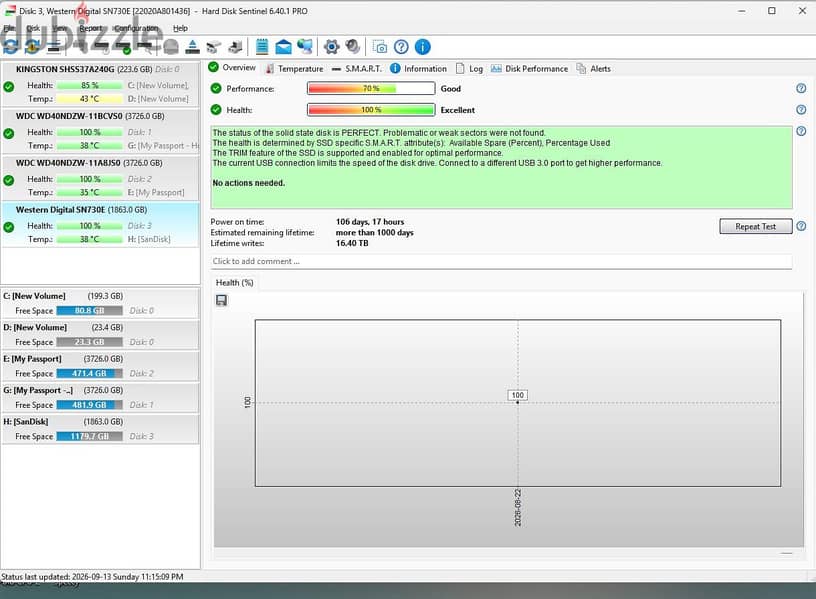This screenshot has height=599, width=816.
Task: Click the 70 % Performance bar
Action: (x=371, y=88)
